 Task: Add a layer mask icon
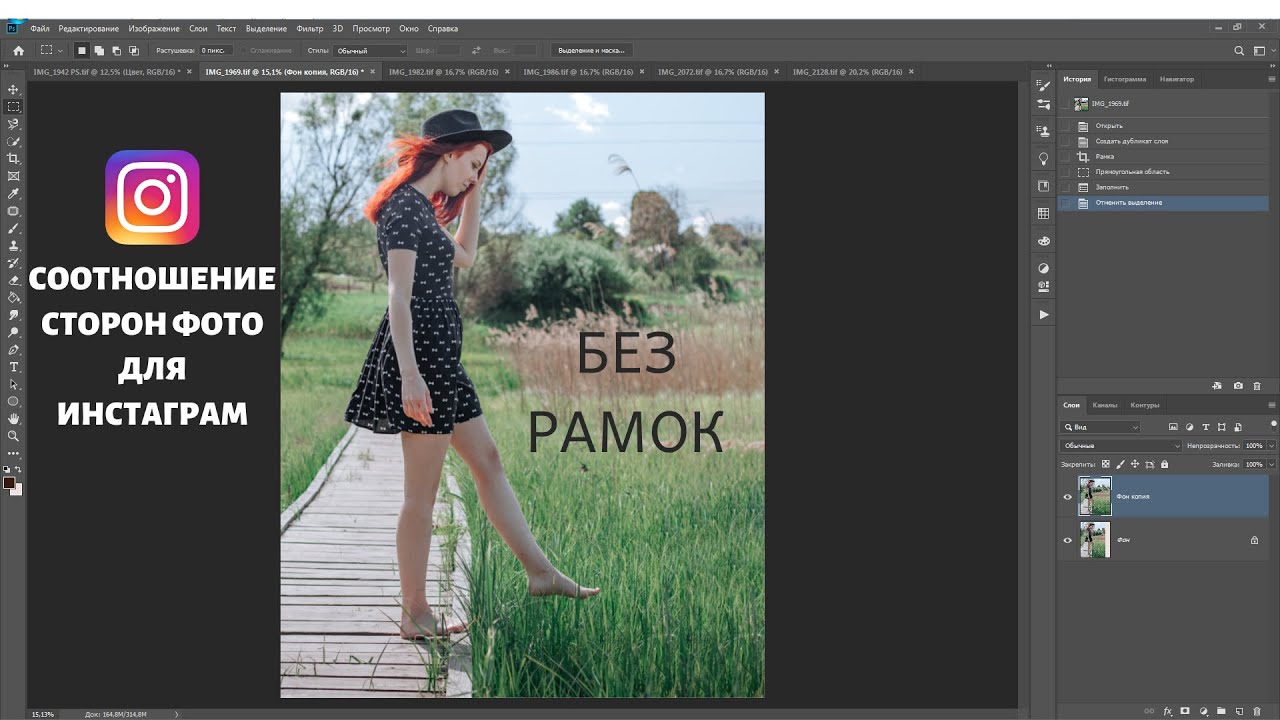tap(1185, 711)
